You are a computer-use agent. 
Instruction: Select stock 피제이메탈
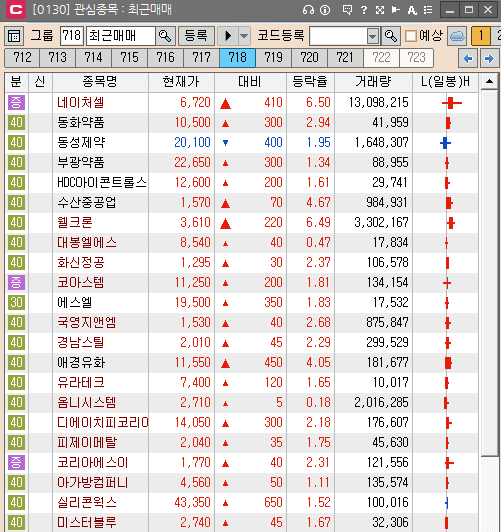[86, 442]
